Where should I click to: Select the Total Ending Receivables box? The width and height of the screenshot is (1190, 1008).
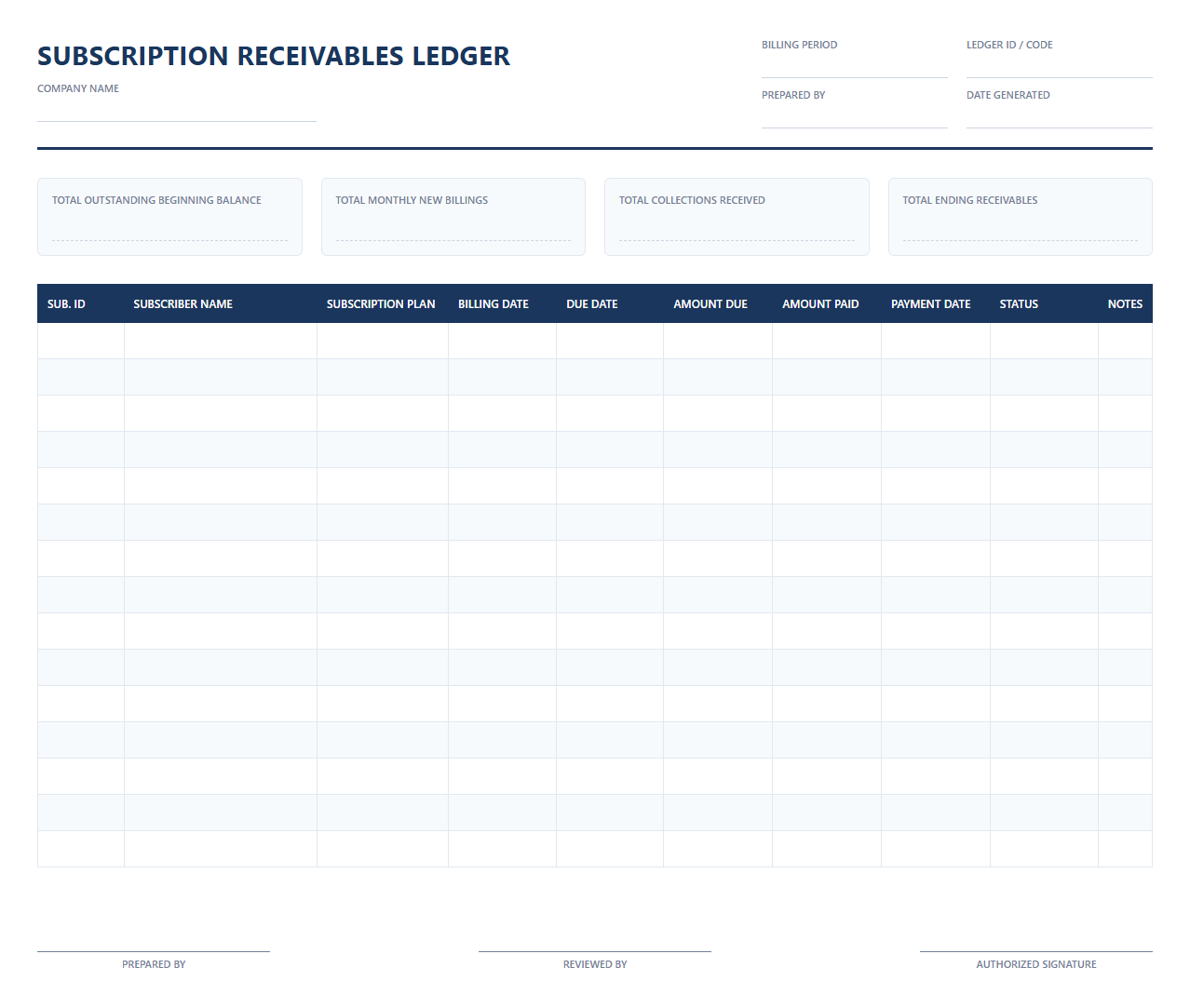pyautogui.click(x=1021, y=217)
